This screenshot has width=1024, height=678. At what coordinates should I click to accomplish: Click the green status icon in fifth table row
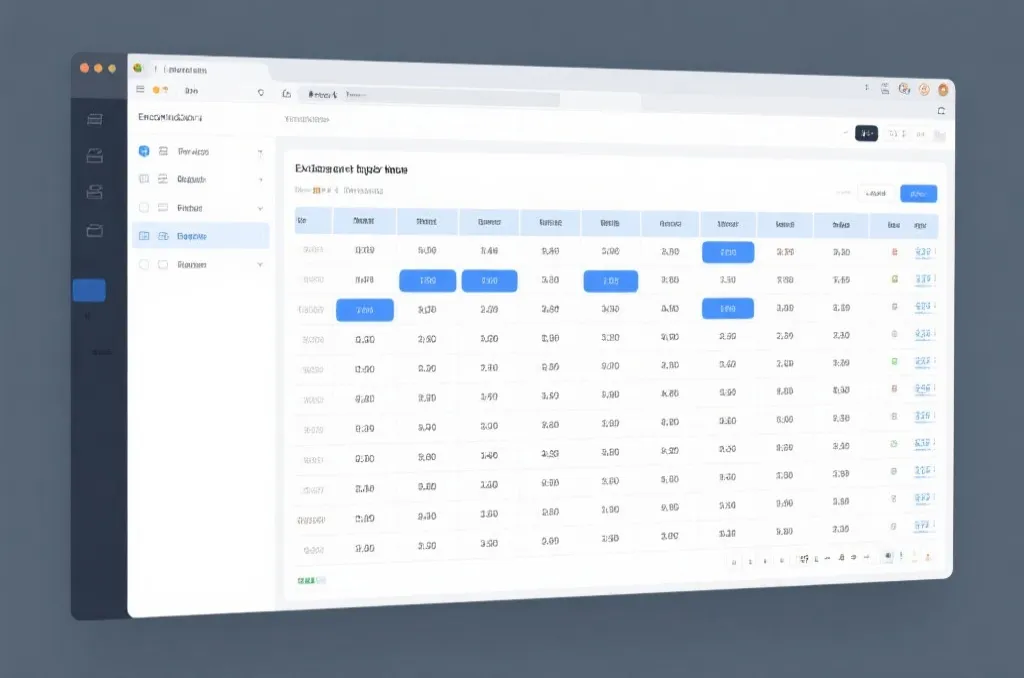(895, 361)
